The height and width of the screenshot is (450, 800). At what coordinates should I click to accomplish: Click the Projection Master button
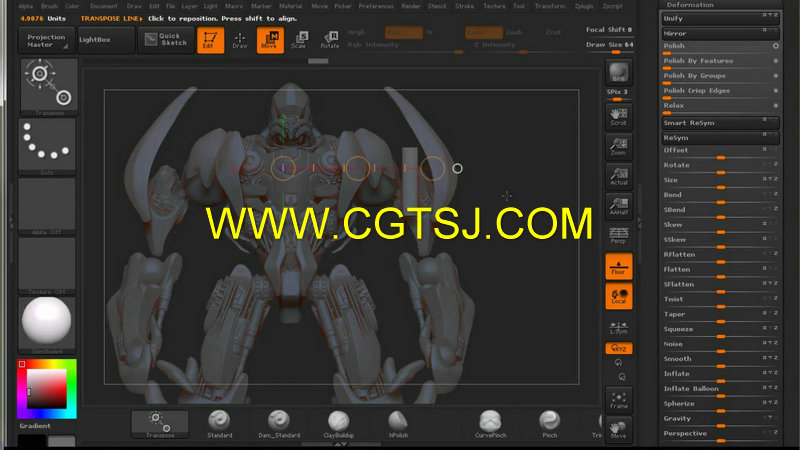click(46, 40)
